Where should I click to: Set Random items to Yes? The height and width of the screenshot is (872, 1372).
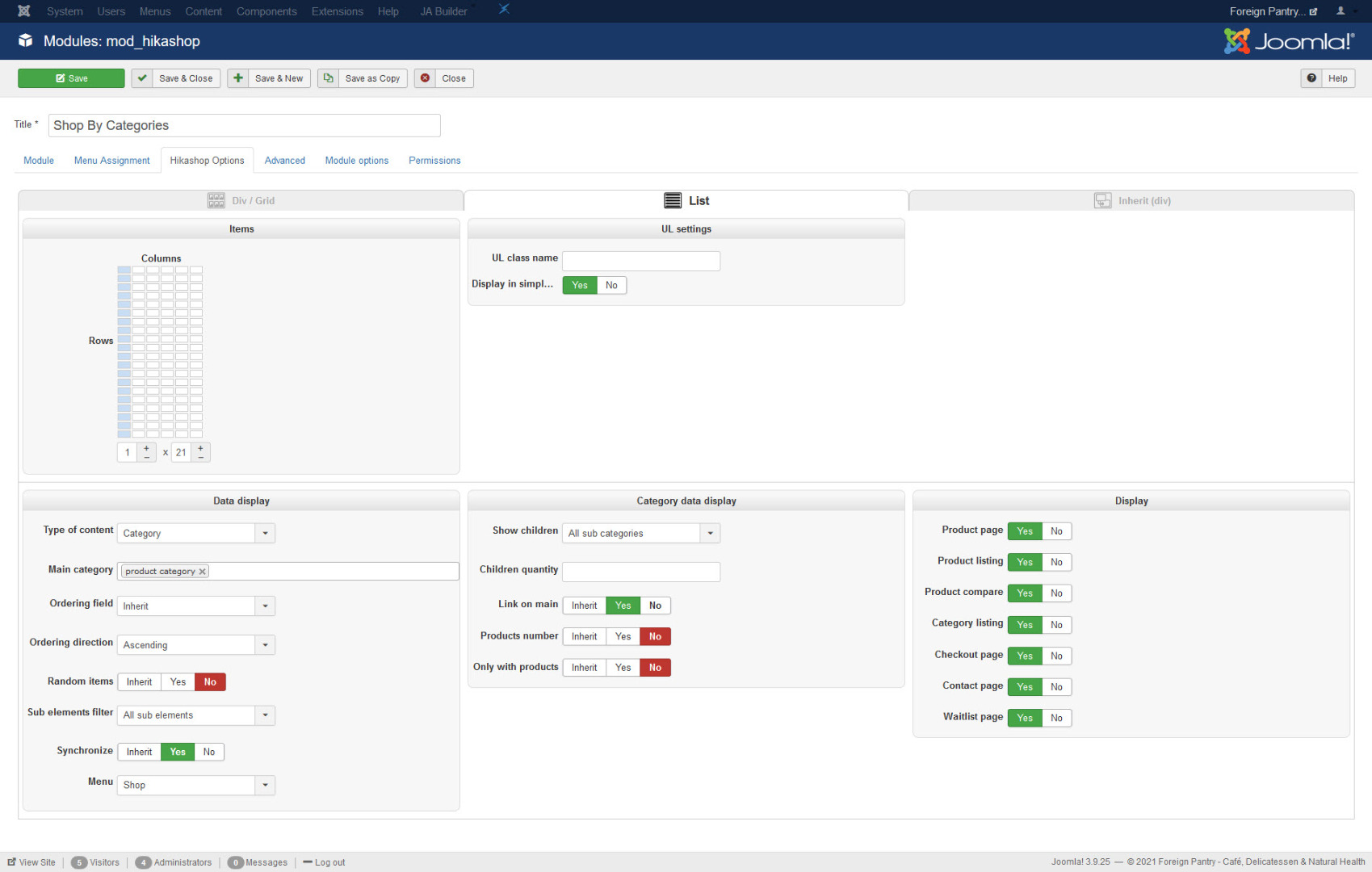click(178, 682)
